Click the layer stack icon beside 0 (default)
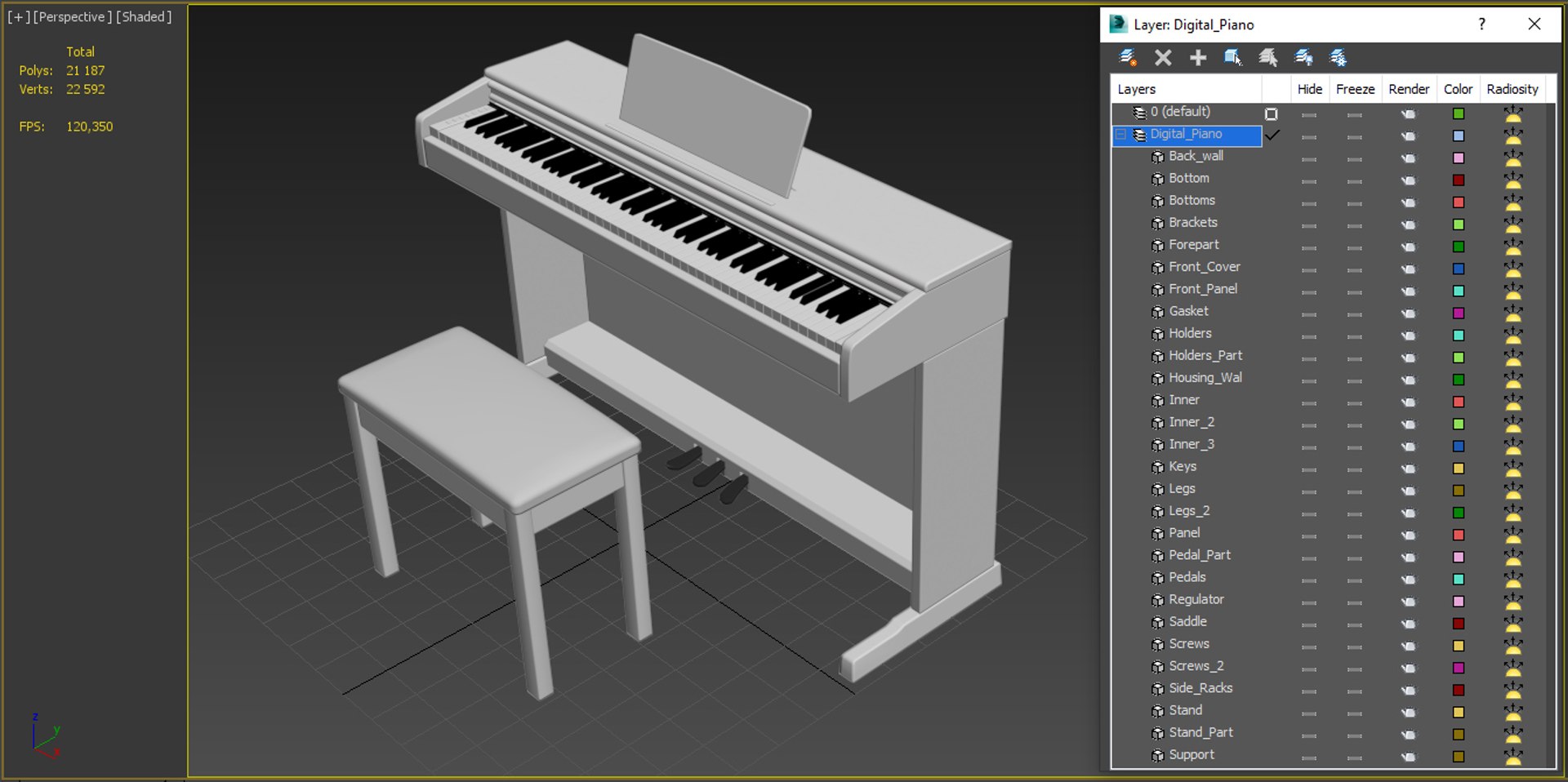Image resolution: width=1568 pixels, height=782 pixels. coord(1139,113)
